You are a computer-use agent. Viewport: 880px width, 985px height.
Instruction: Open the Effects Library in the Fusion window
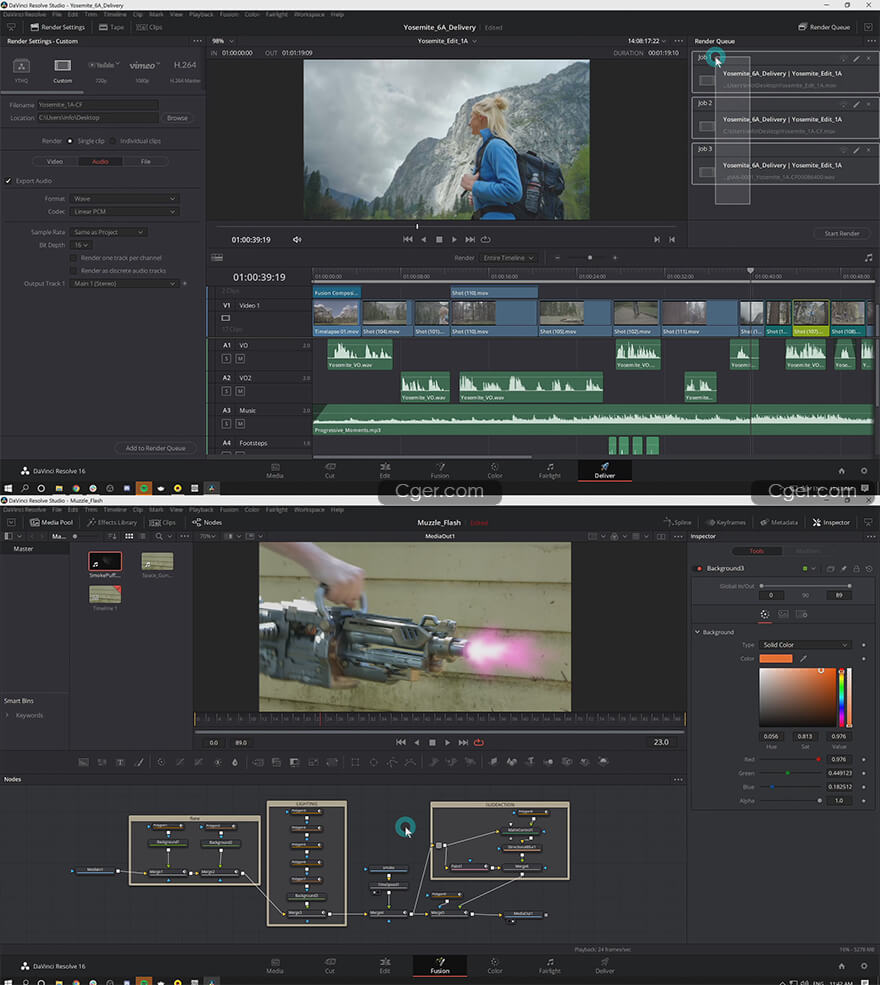point(112,522)
